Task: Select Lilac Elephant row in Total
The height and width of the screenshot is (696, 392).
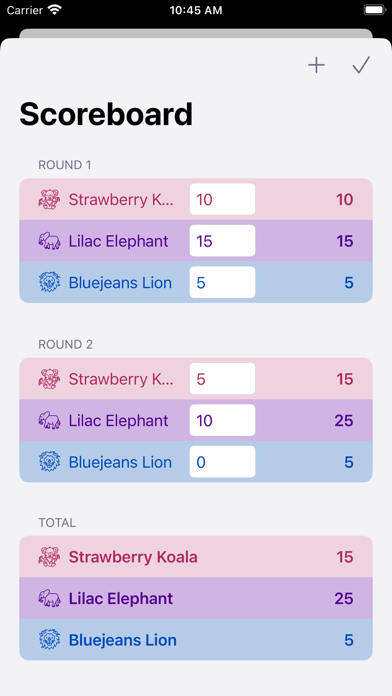Action: coord(196,598)
